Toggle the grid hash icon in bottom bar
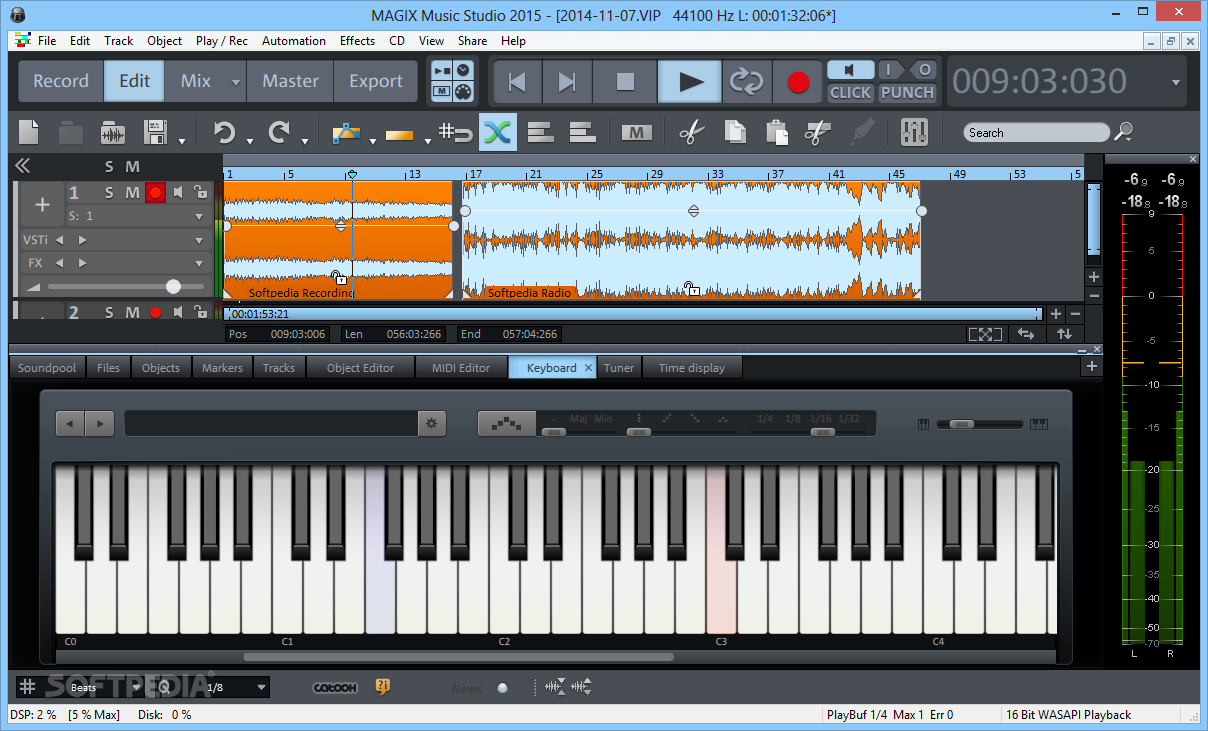This screenshot has width=1208, height=731. (x=28, y=687)
